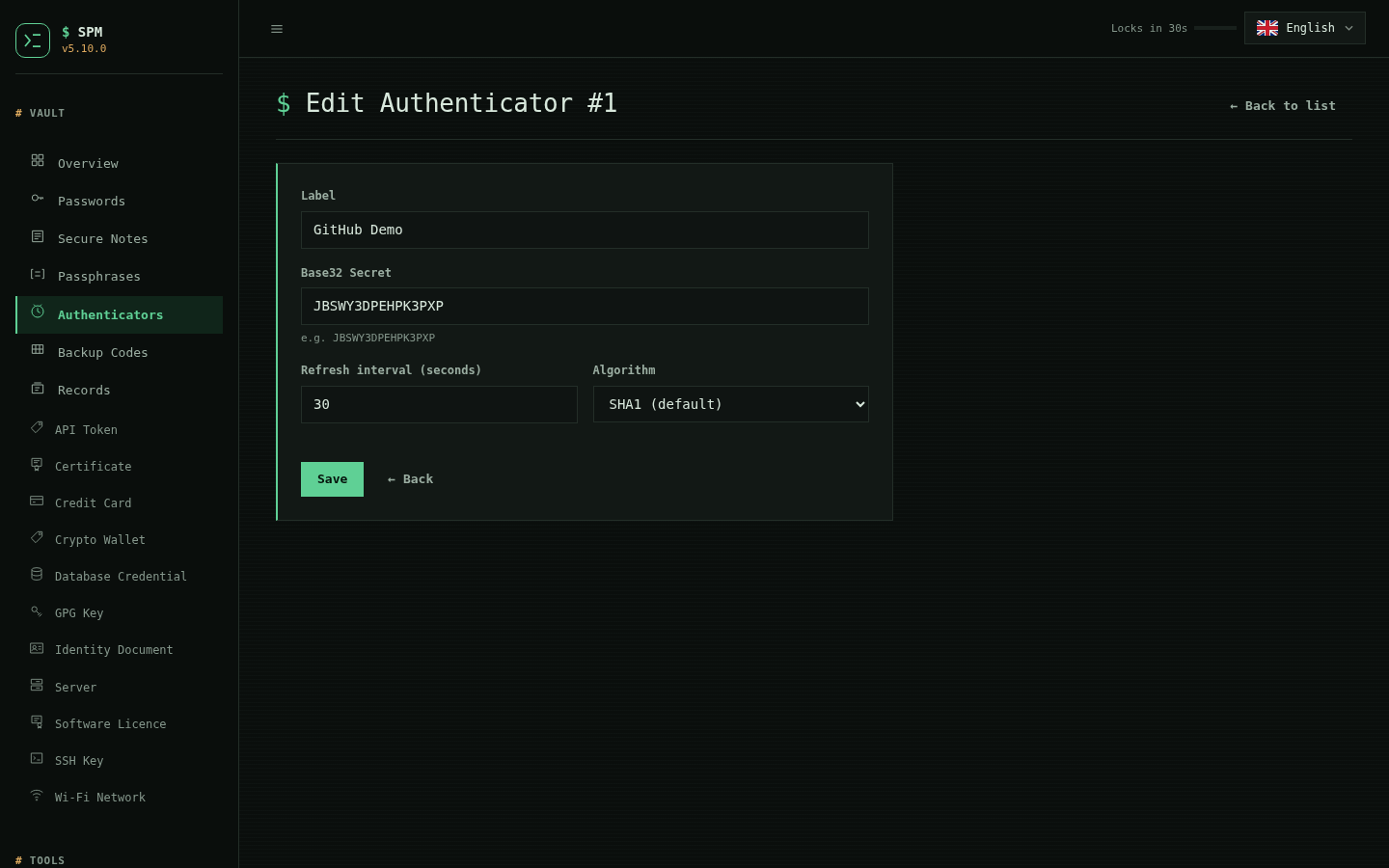Click the Identity Document card icon
This screenshot has width=1389, height=868.
[37, 648]
